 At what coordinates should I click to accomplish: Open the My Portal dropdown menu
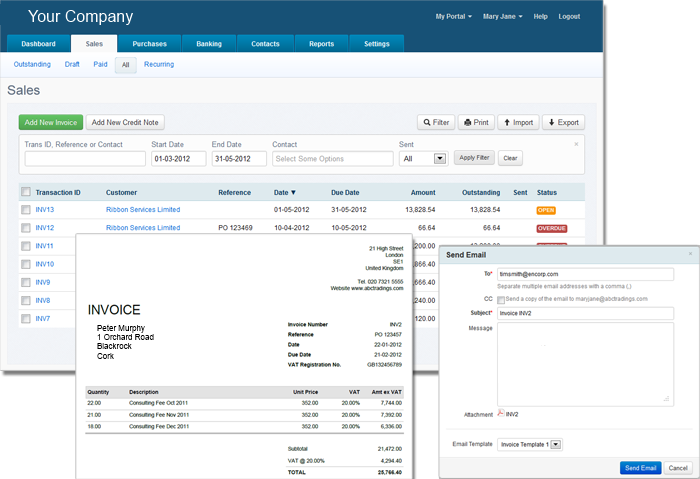(x=454, y=17)
